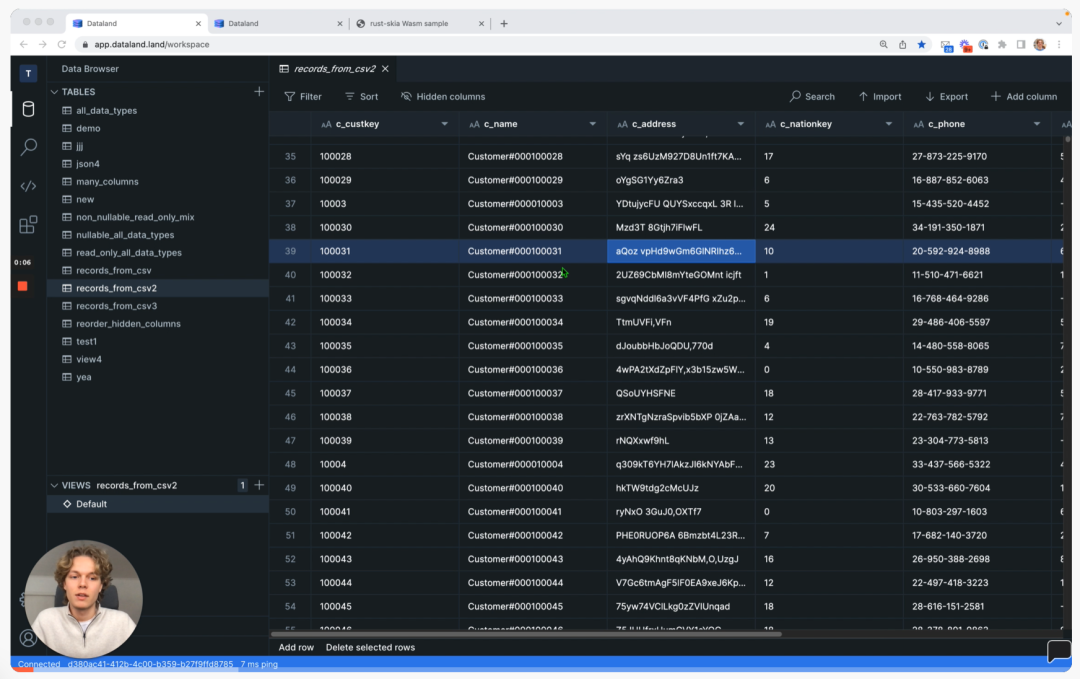Click the Add row button

coord(296,647)
